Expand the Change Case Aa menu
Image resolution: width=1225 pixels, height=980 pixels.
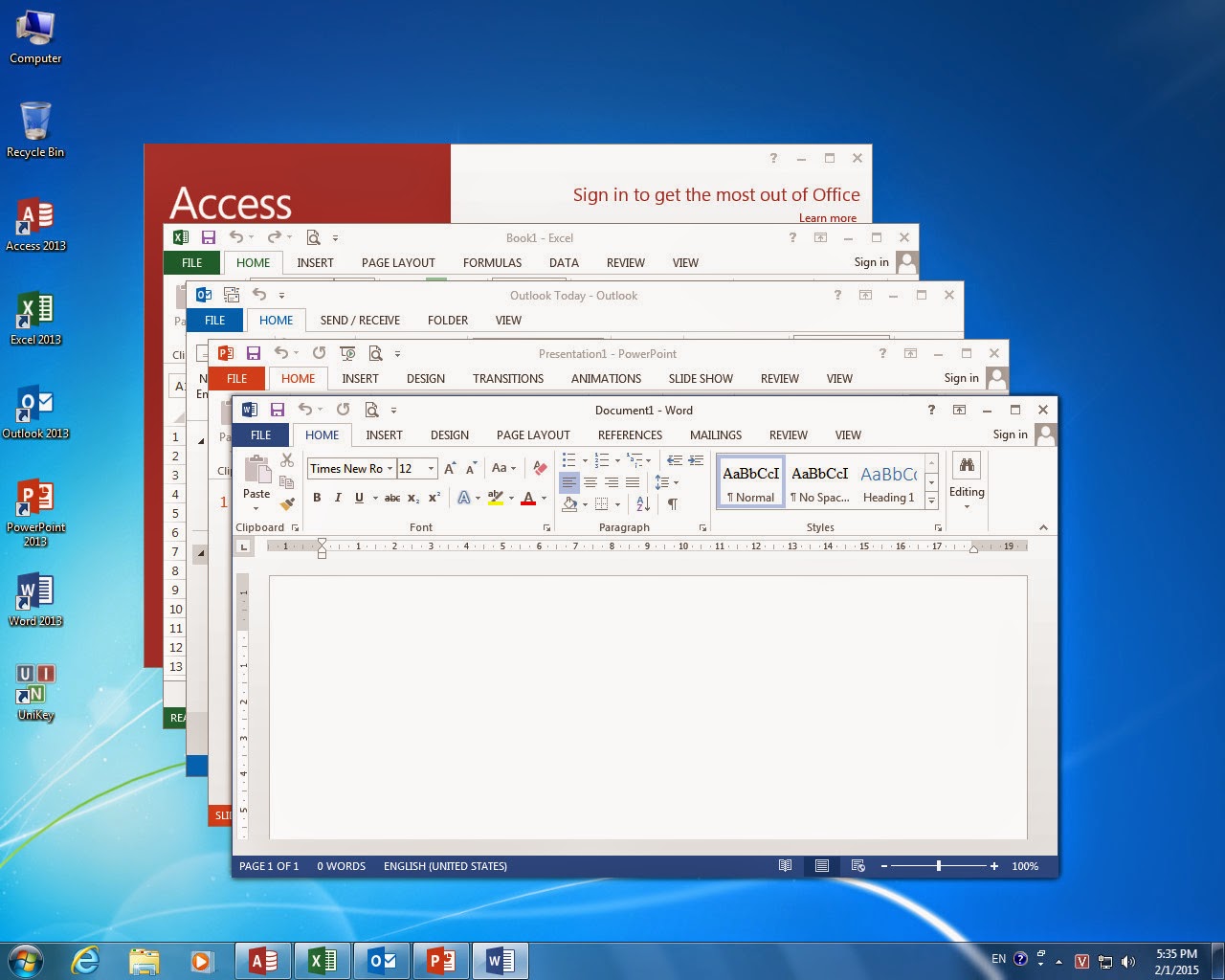[503, 468]
